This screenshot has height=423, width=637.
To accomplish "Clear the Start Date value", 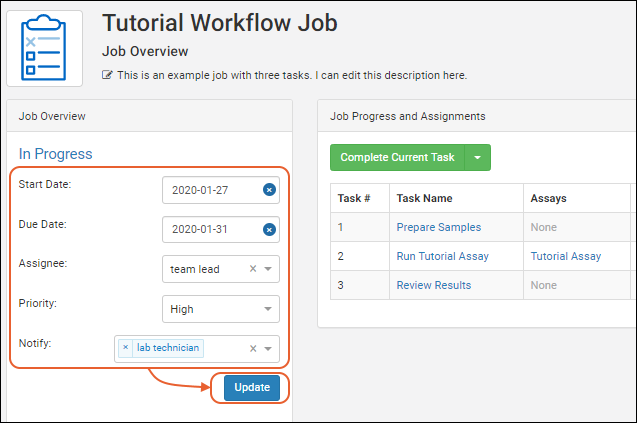I will point(269,189).
